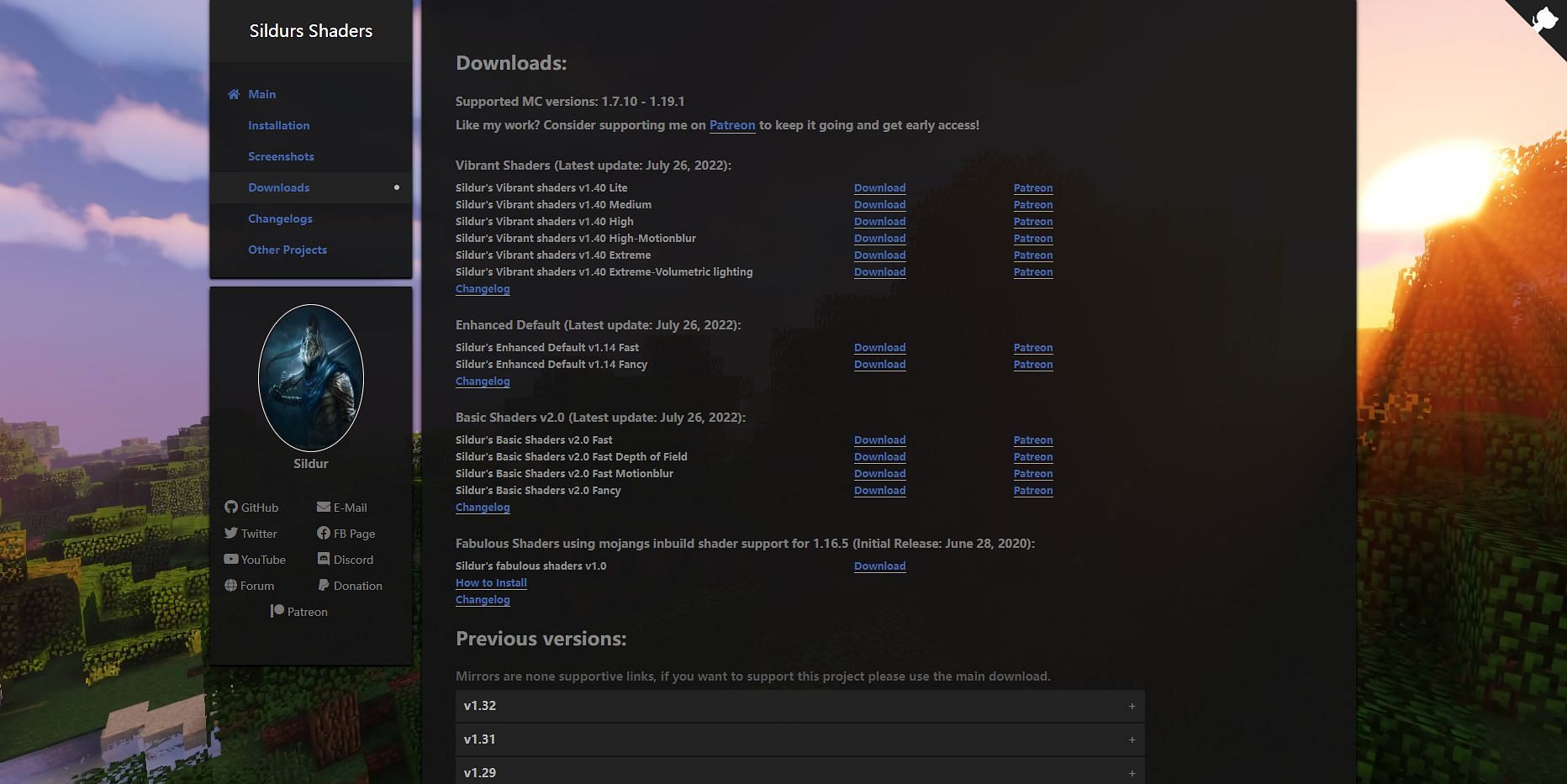The width and height of the screenshot is (1567, 784).
Task: Open the GitHub icon under Sildur's profile
Action: tap(231, 507)
